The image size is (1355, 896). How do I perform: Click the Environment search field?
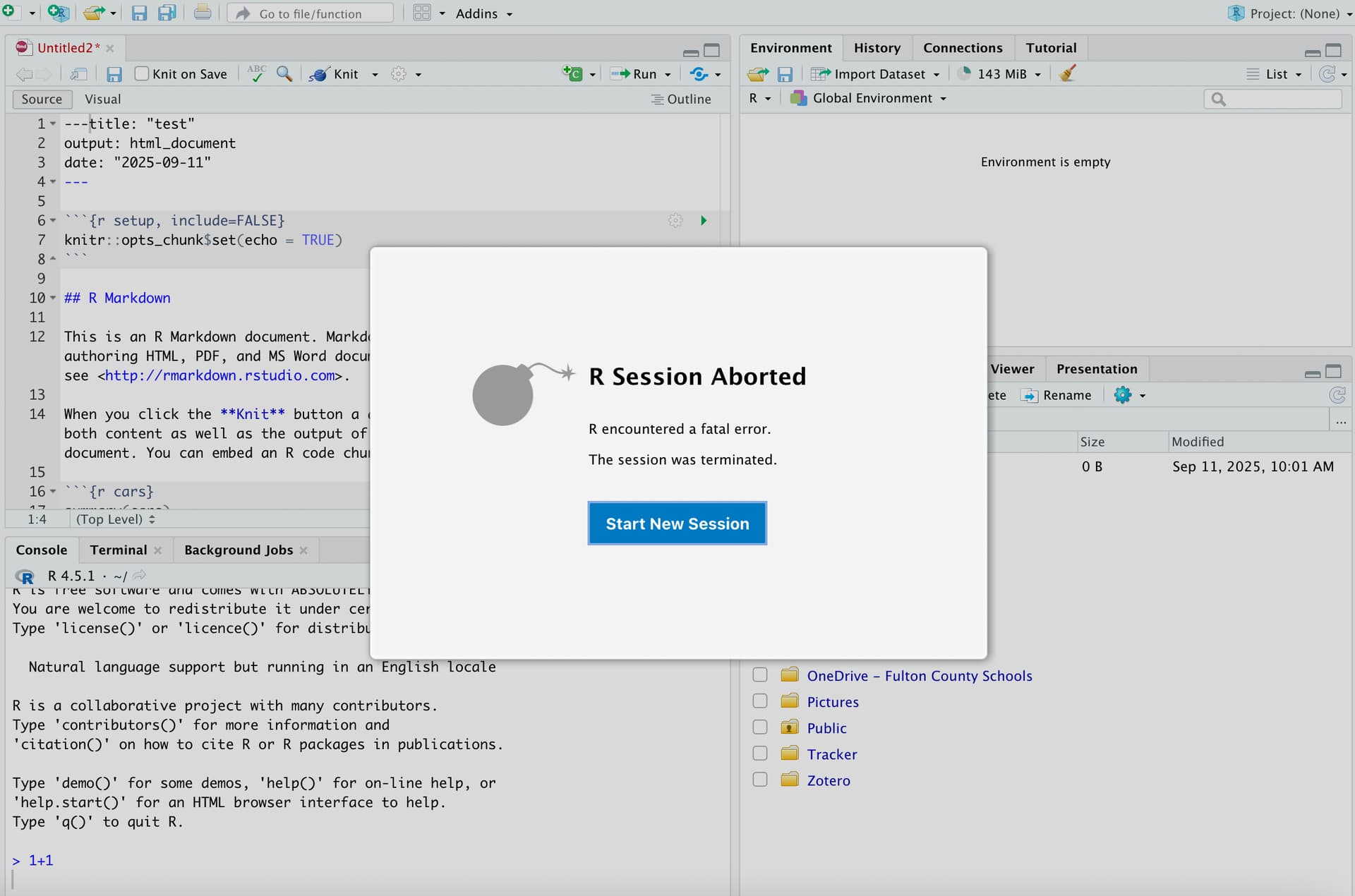click(1272, 99)
